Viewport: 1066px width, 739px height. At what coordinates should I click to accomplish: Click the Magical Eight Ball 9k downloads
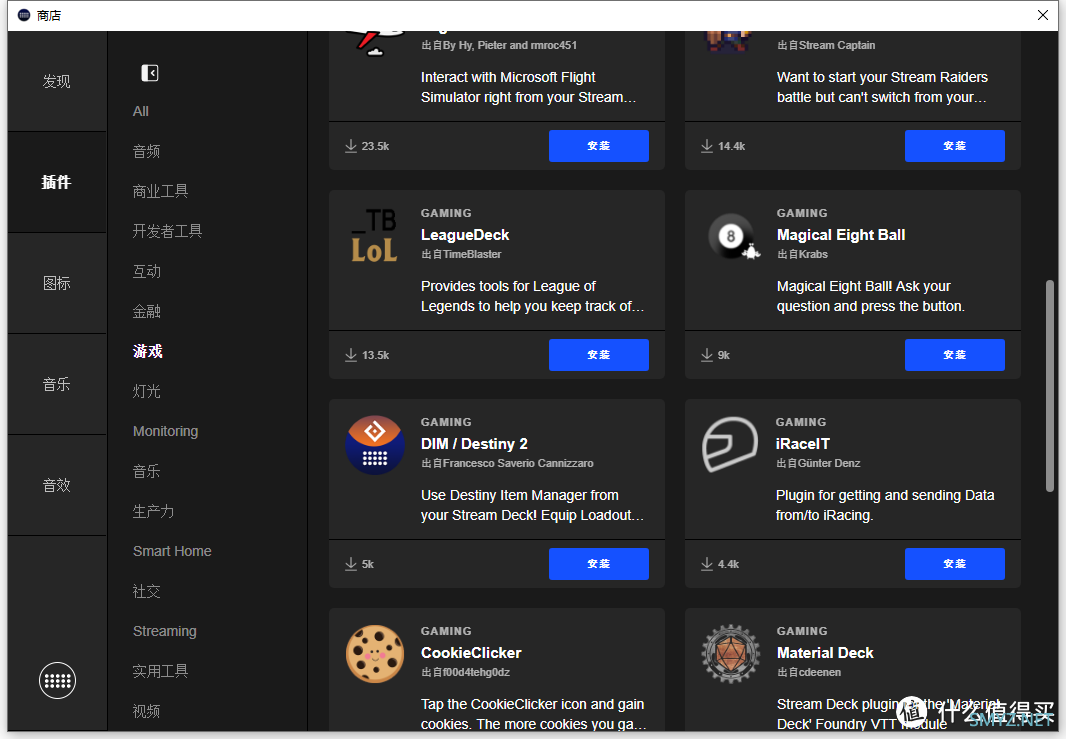715,355
